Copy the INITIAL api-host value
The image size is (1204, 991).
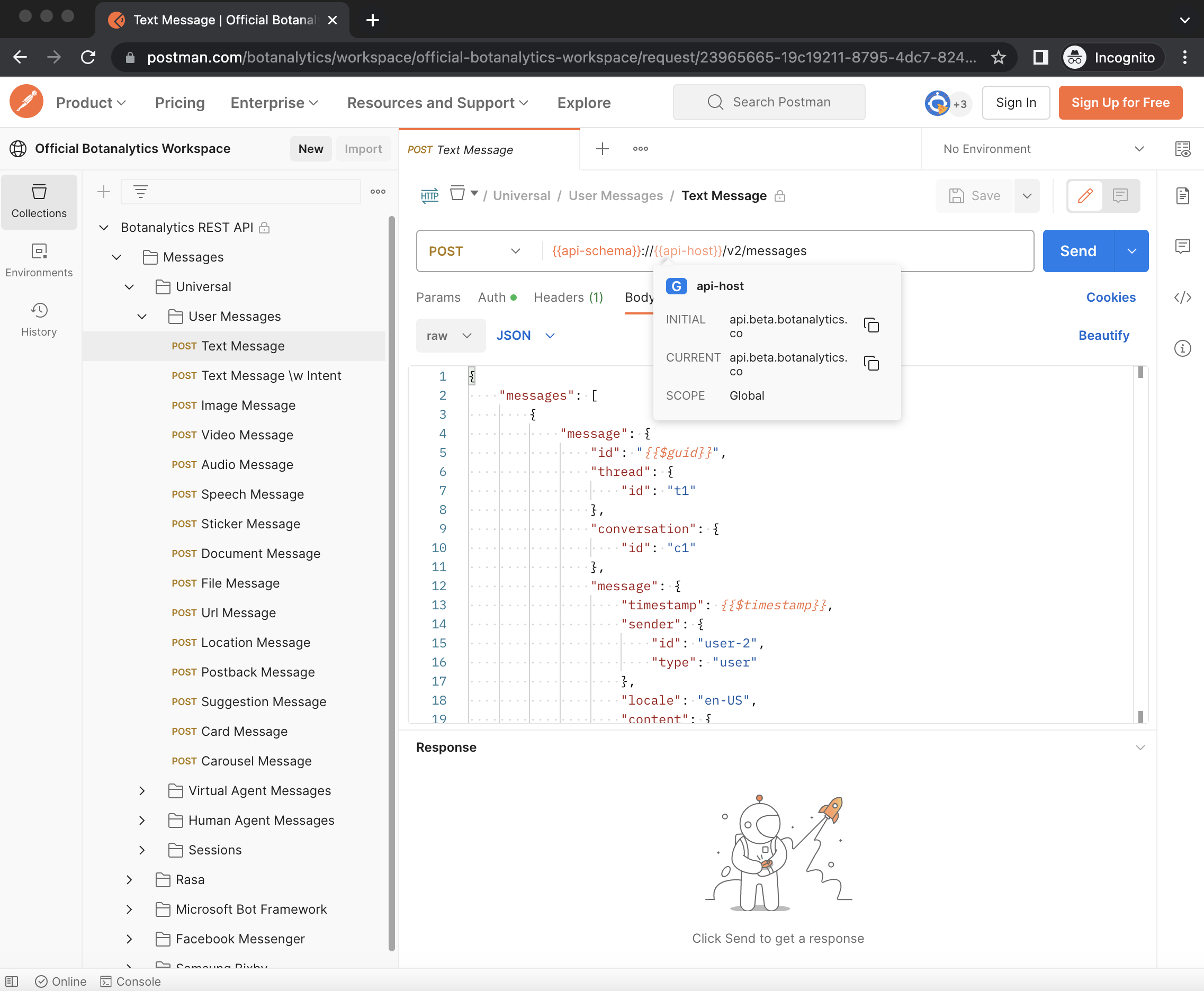click(871, 326)
